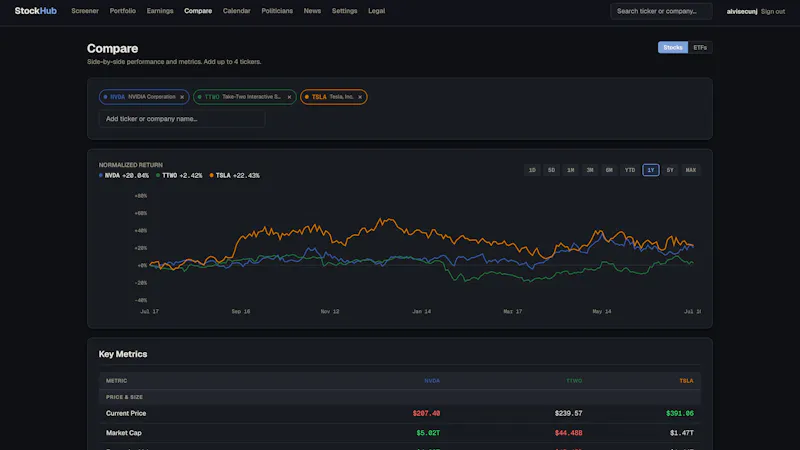Go to the Earnings page

(x=160, y=11)
